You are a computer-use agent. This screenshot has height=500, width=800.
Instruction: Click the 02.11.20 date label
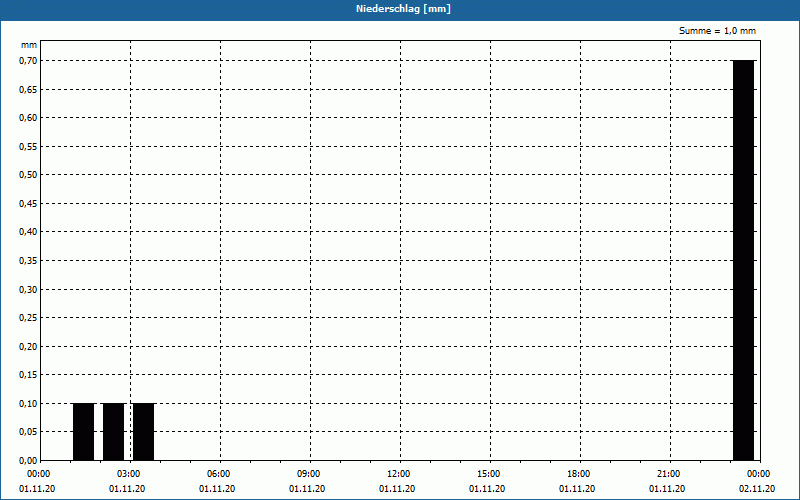click(757, 489)
